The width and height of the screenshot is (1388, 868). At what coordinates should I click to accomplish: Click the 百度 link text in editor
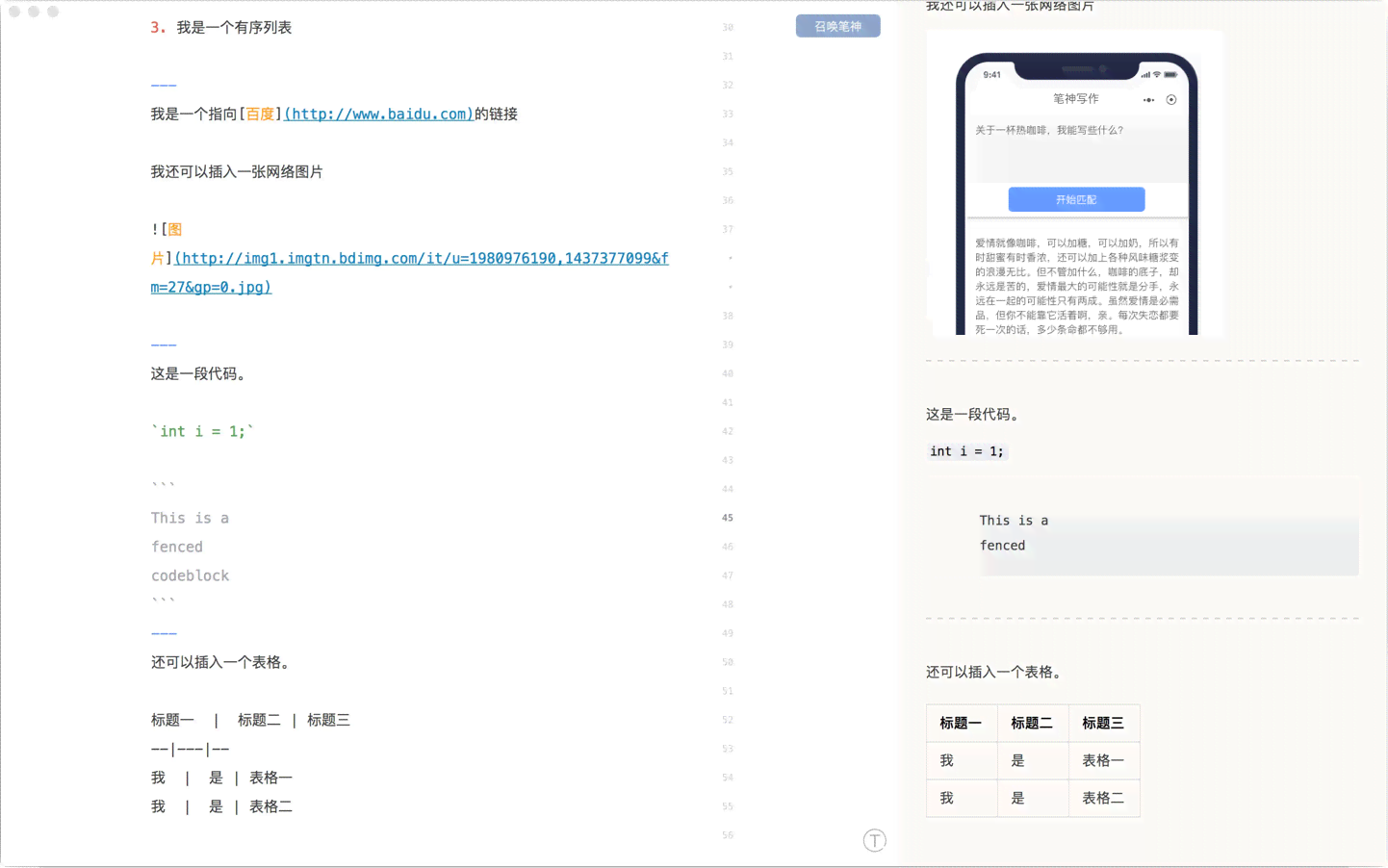click(260, 114)
